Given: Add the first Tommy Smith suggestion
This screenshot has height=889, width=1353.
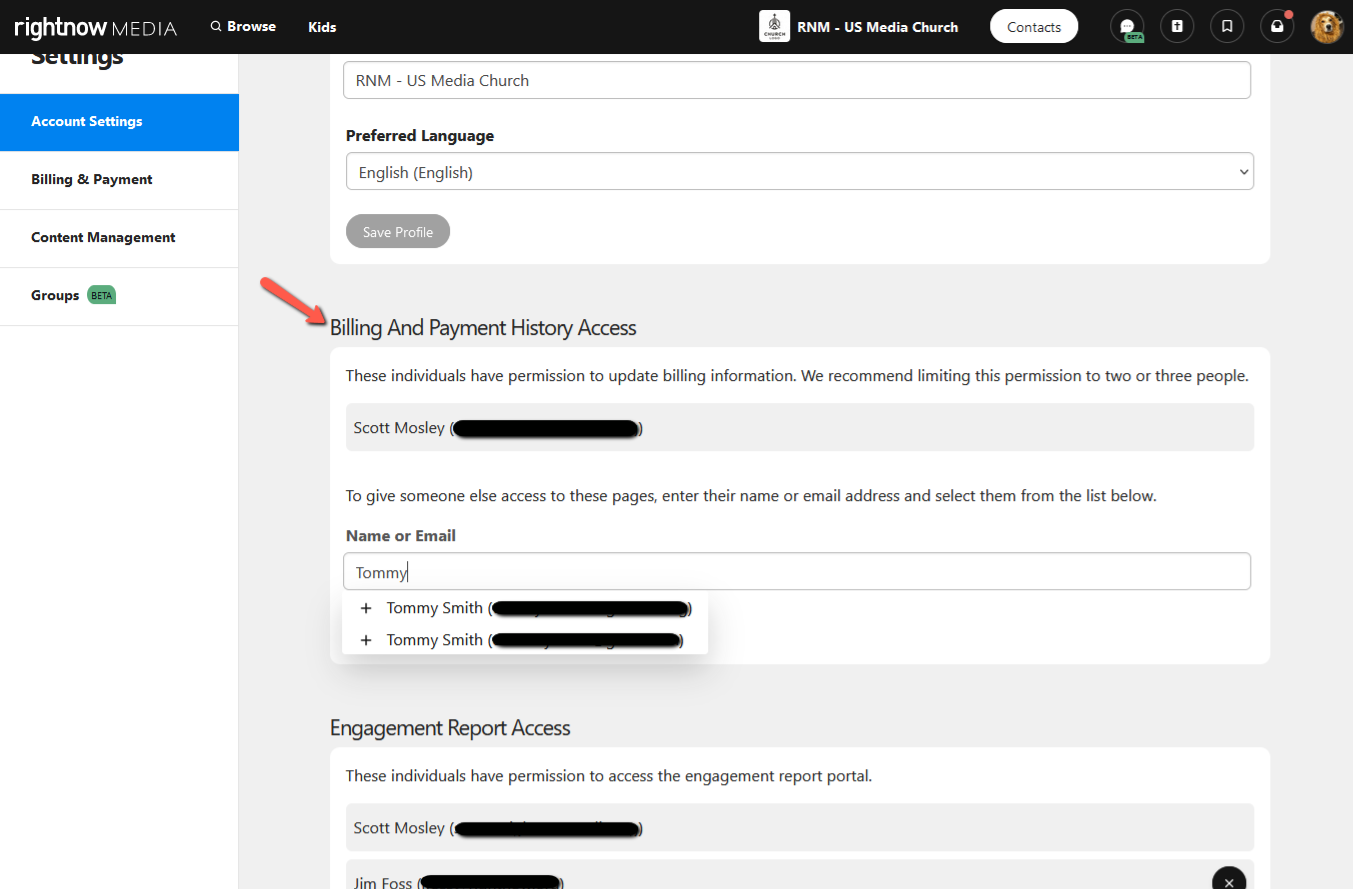Looking at the screenshot, I should tap(524, 608).
